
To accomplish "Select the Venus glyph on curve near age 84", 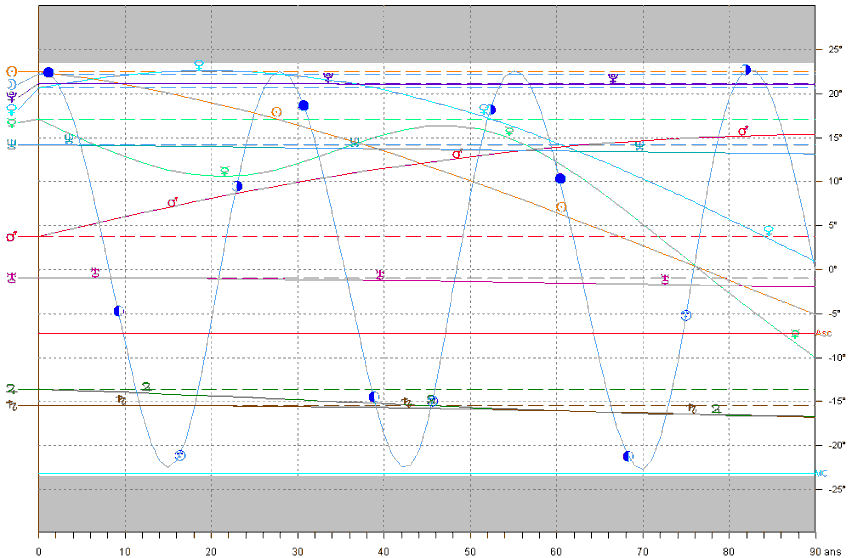I will point(768,230).
